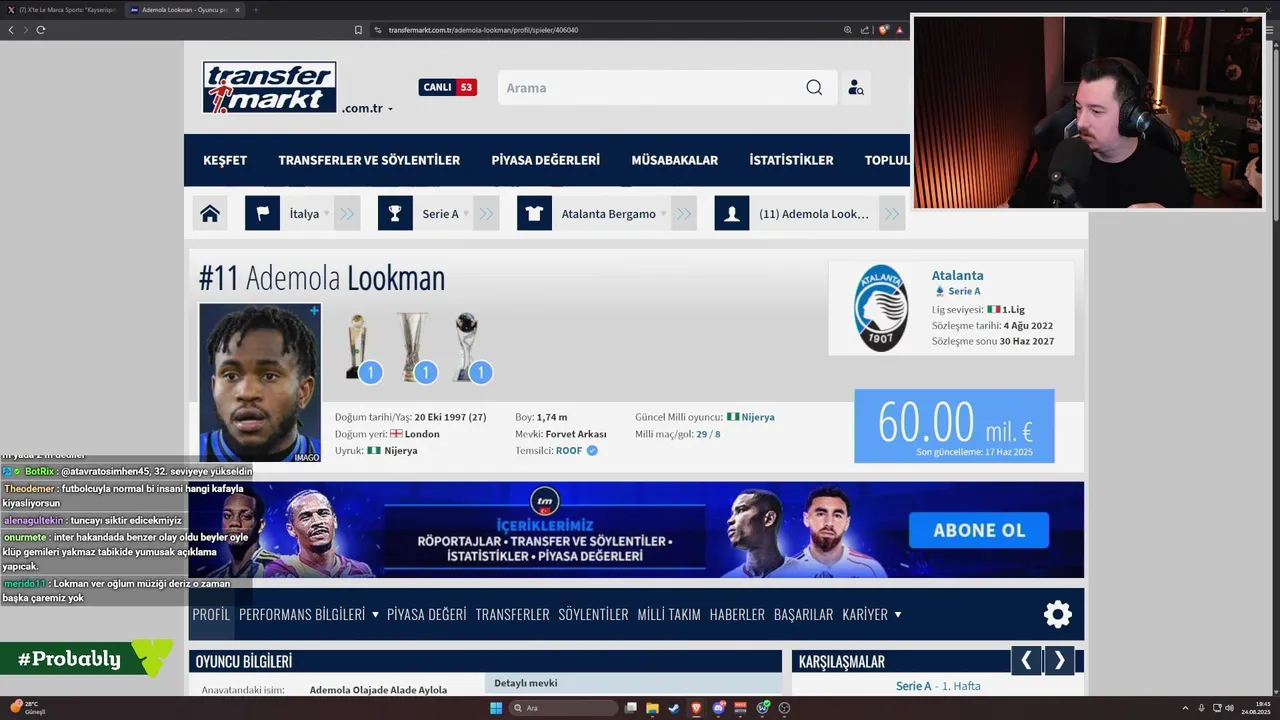
Task: Open Discord from the taskbar
Action: pos(718,708)
